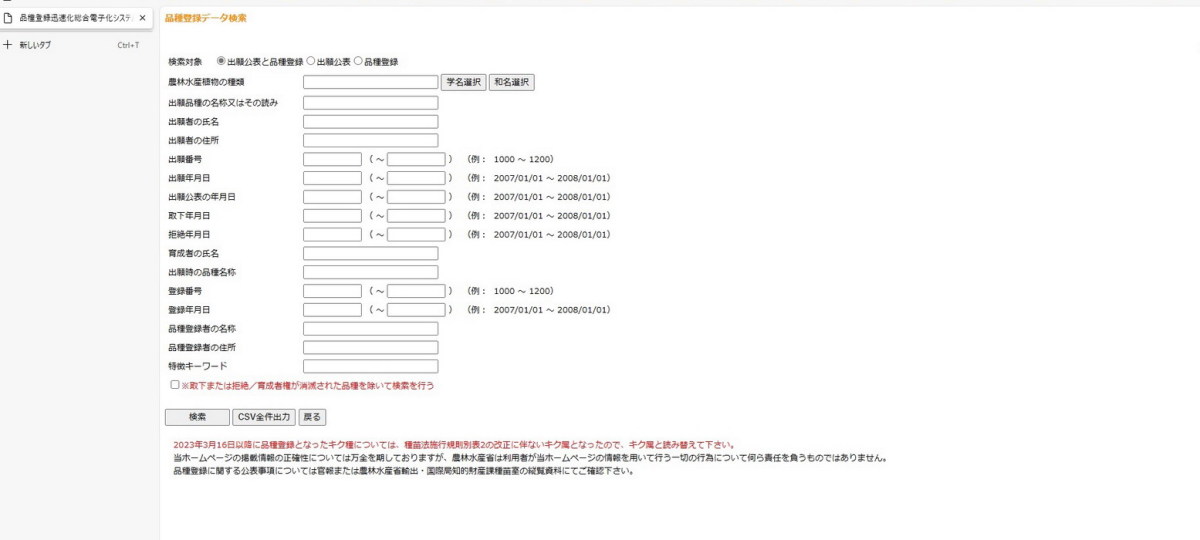Select the 品種登録迅速化総合電子化システム browser tab
This screenshot has height=540, width=1200.
click(x=77, y=18)
